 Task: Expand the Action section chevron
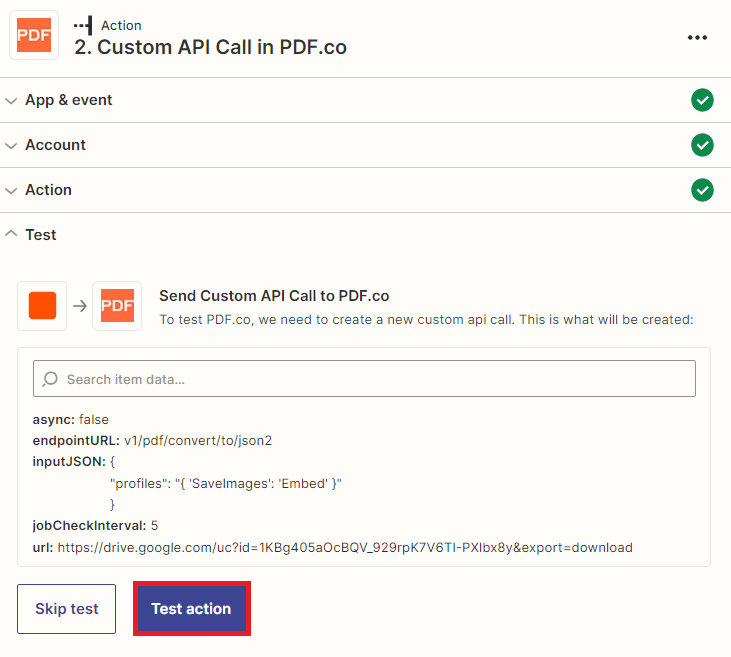click(x=11, y=190)
